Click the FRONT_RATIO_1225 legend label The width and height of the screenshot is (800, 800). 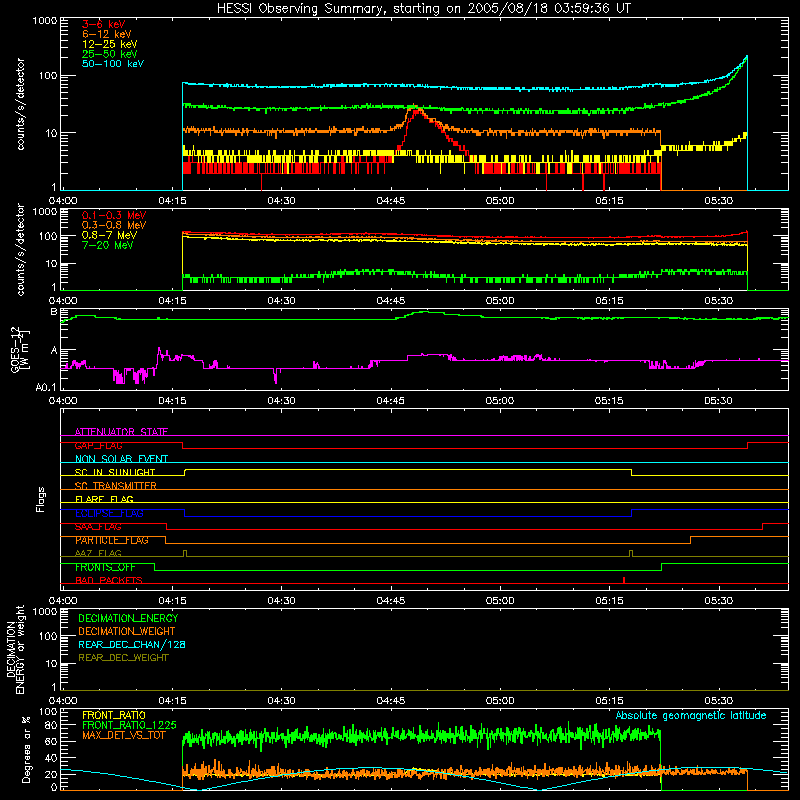pyautogui.click(x=129, y=725)
